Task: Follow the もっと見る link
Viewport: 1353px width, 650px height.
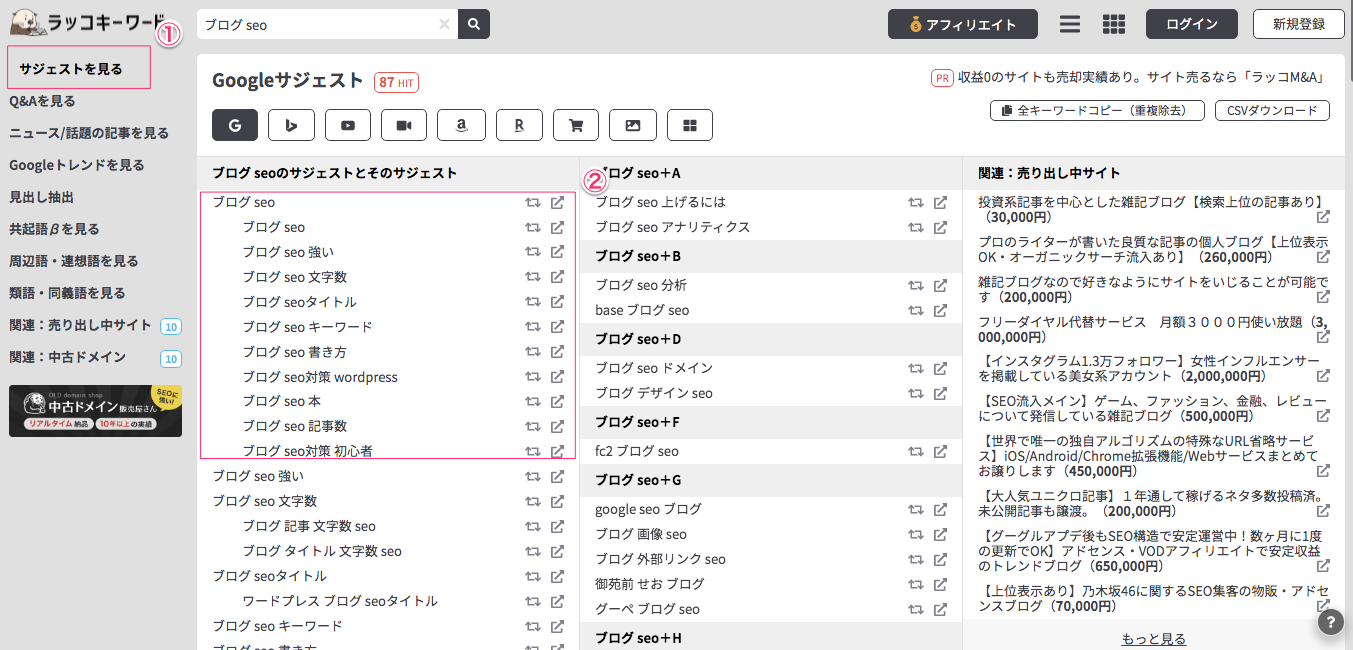Action: (1154, 639)
